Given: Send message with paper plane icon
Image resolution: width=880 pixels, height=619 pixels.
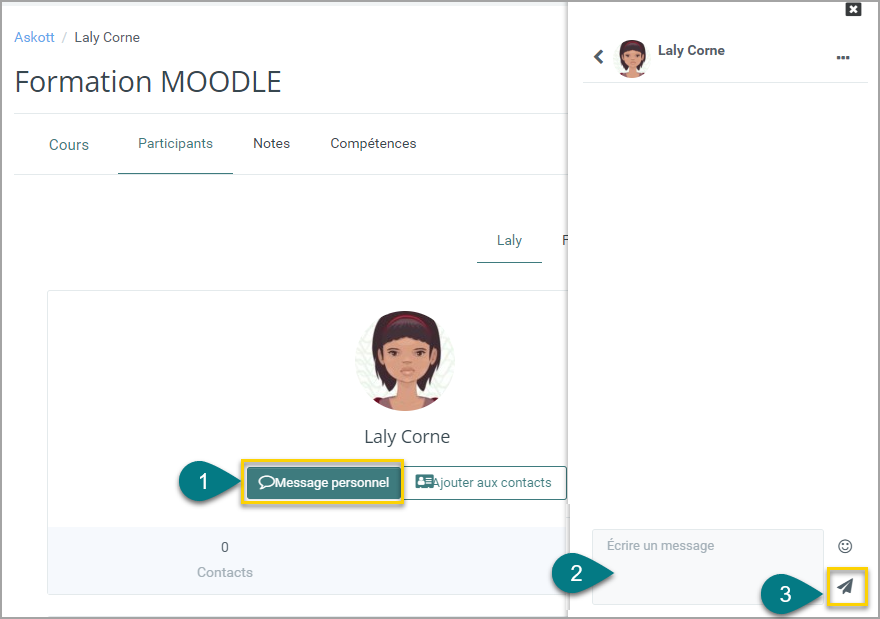Looking at the screenshot, I should (845, 586).
